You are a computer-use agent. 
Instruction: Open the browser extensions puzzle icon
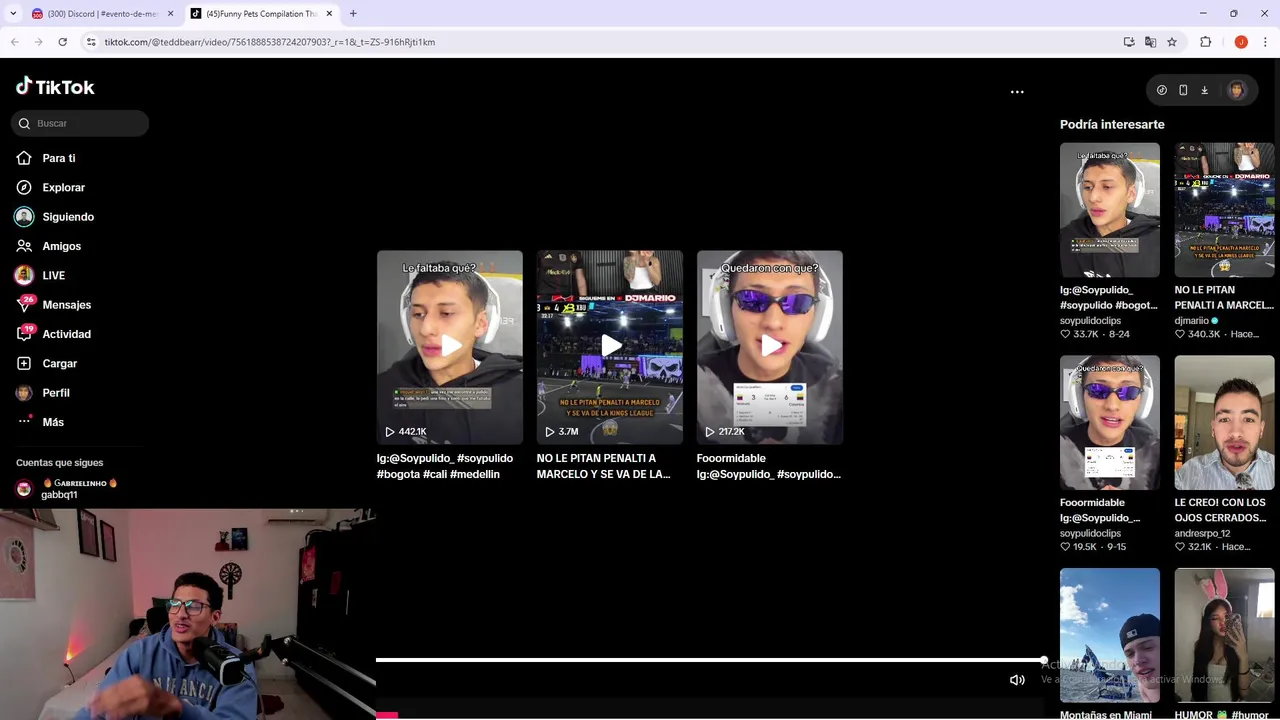1205,42
